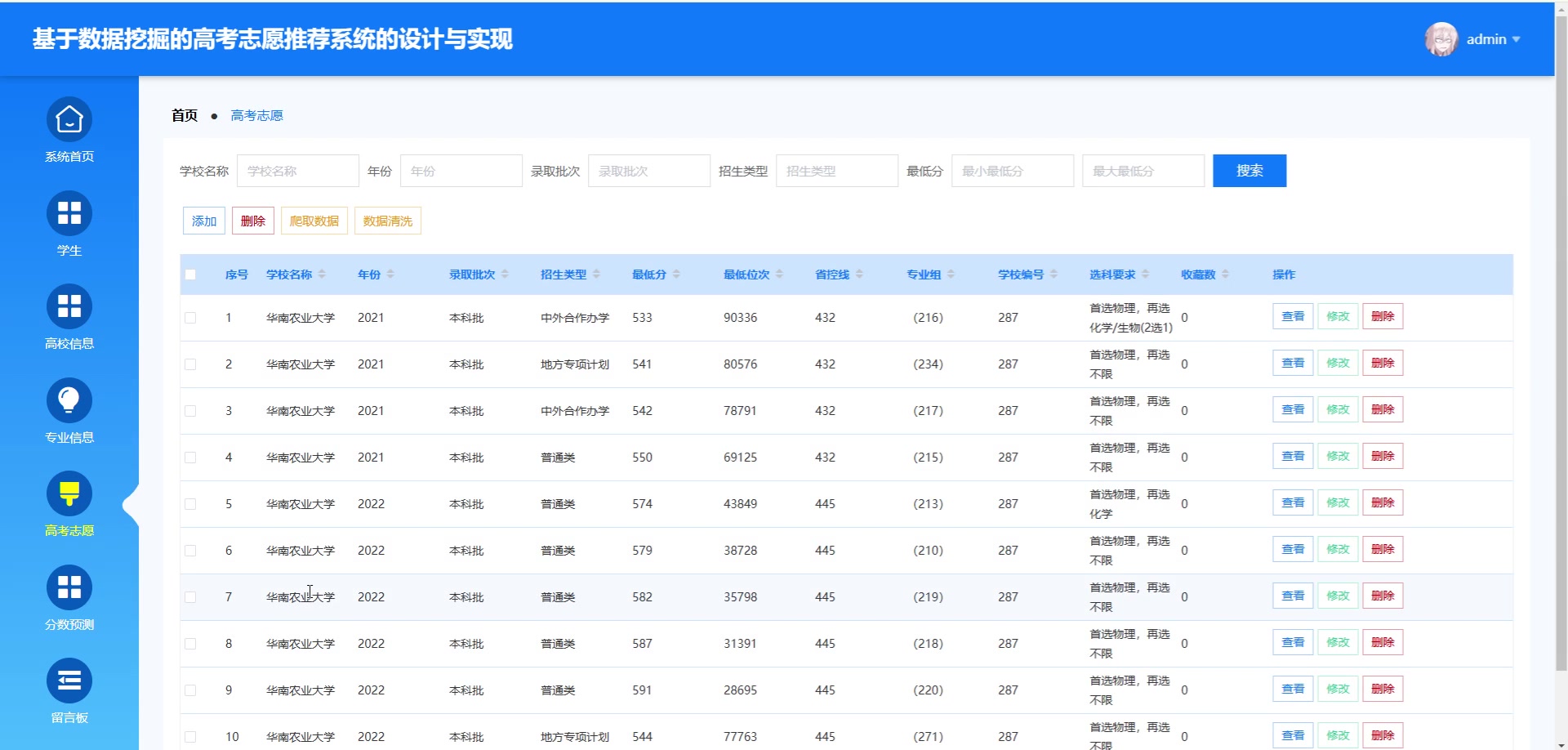
Task: Sort by 专业组 column arrows
Action: coord(951,275)
